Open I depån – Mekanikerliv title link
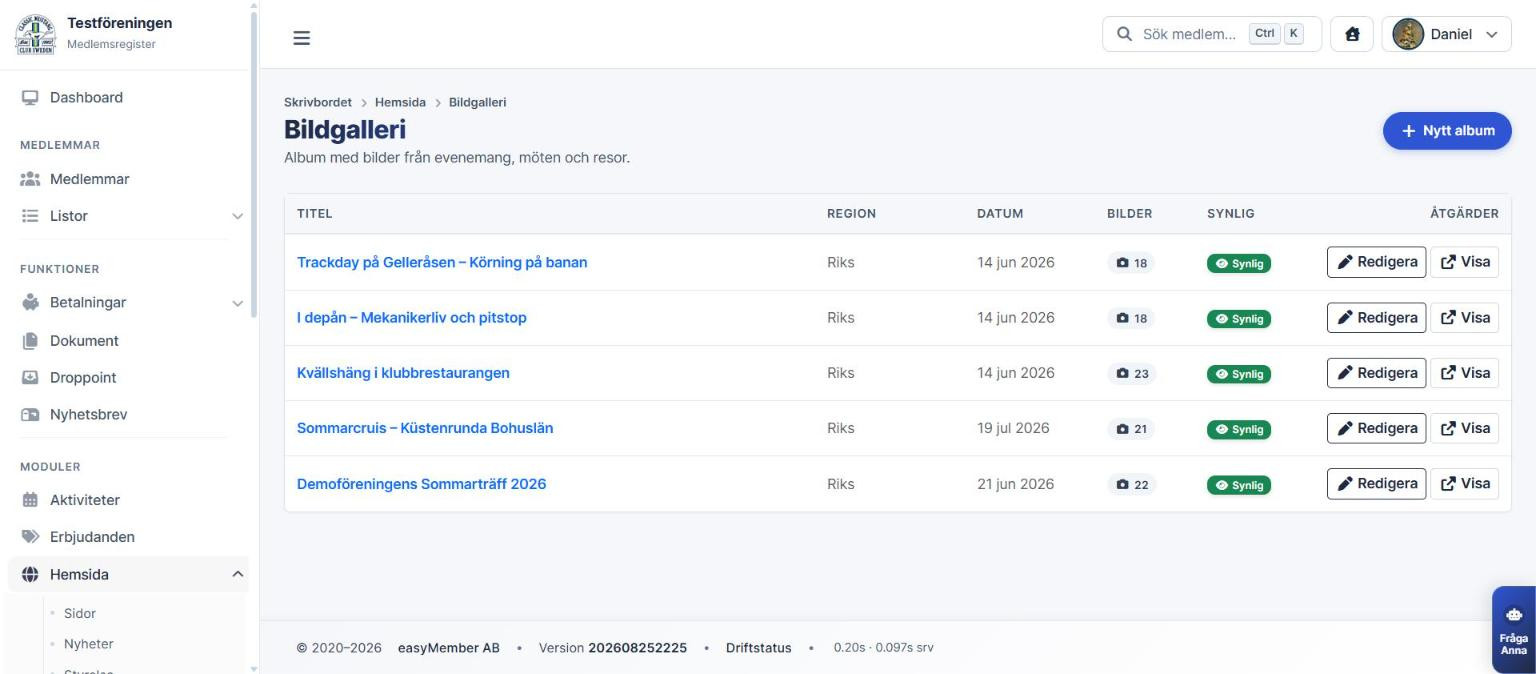1536x674 pixels. [x=412, y=318]
